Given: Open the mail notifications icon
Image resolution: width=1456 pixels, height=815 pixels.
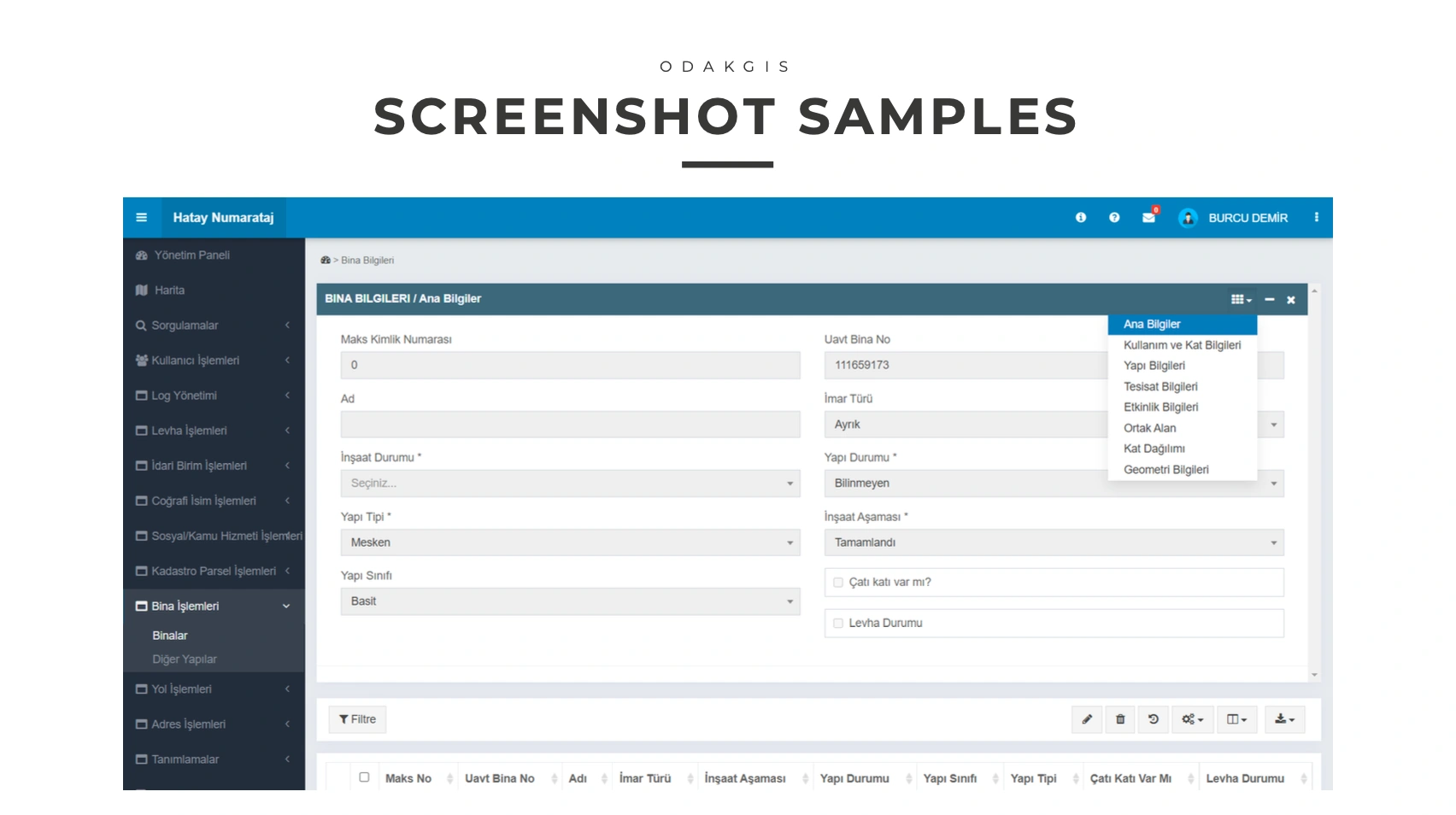Looking at the screenshot, I should (1149, 218).
